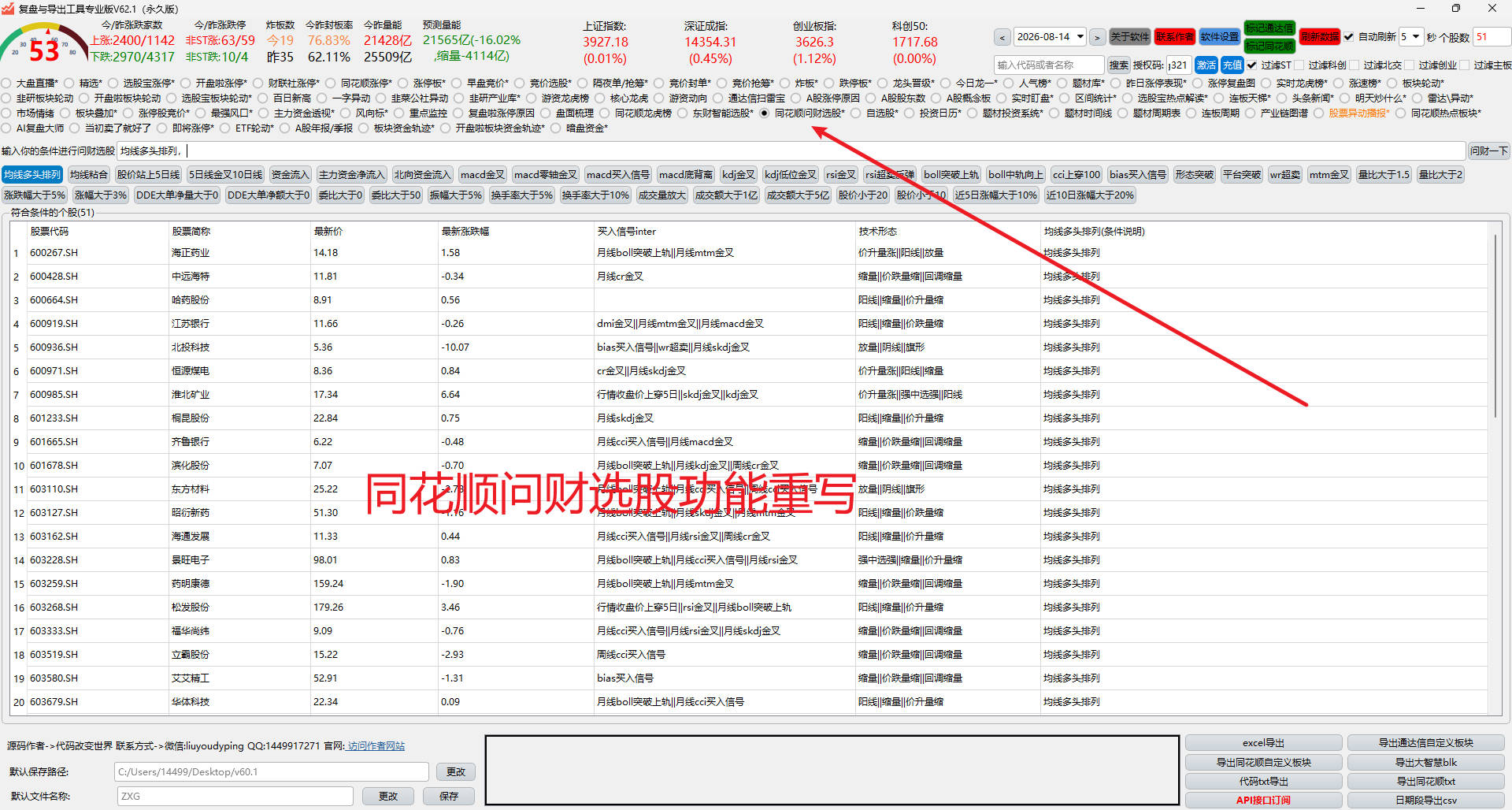Click the 导出大智慧blk button
The width and height of the screenshot is (1512, 810).
click(1425, 763)
